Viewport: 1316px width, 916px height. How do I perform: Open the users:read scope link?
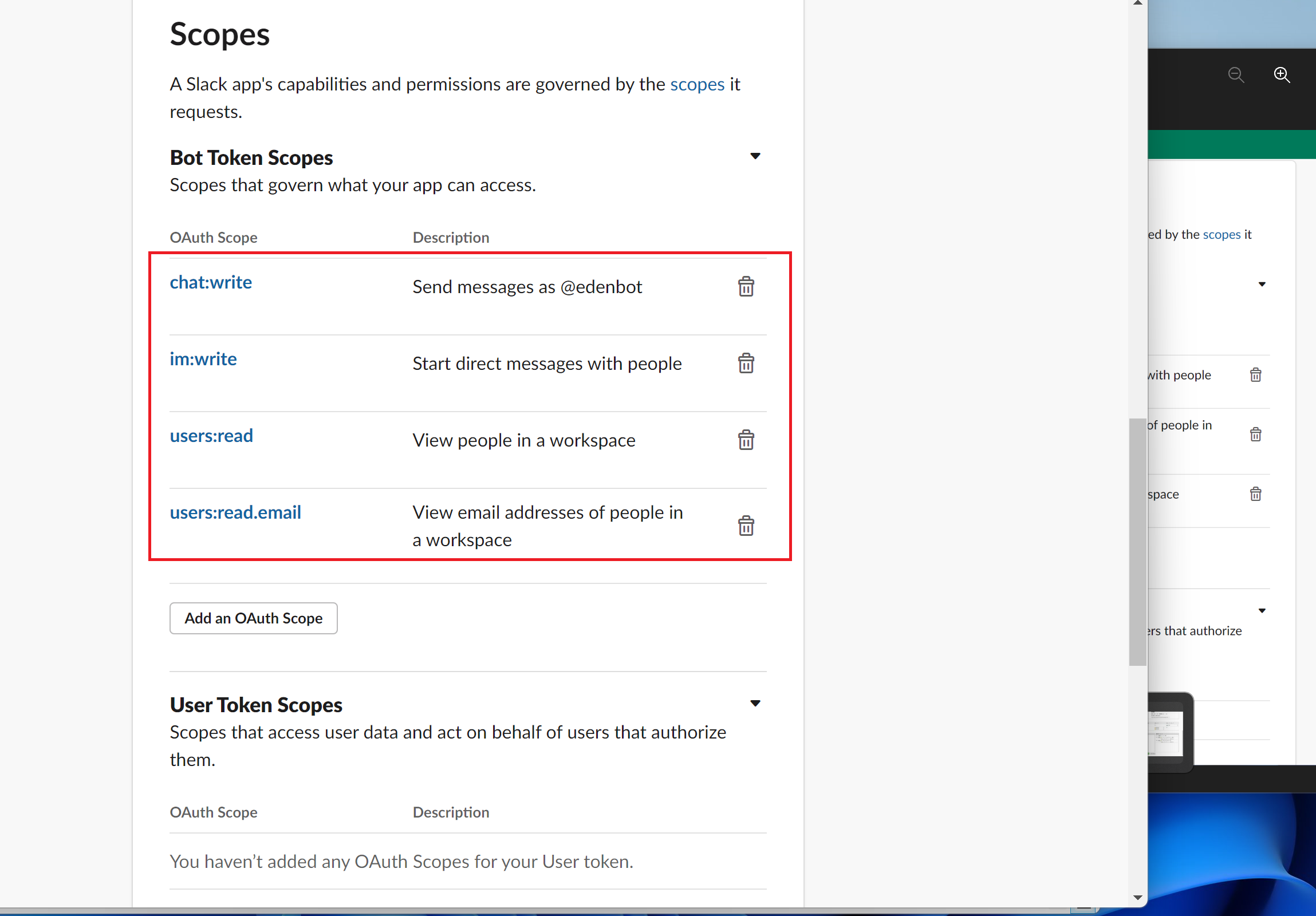211,436
